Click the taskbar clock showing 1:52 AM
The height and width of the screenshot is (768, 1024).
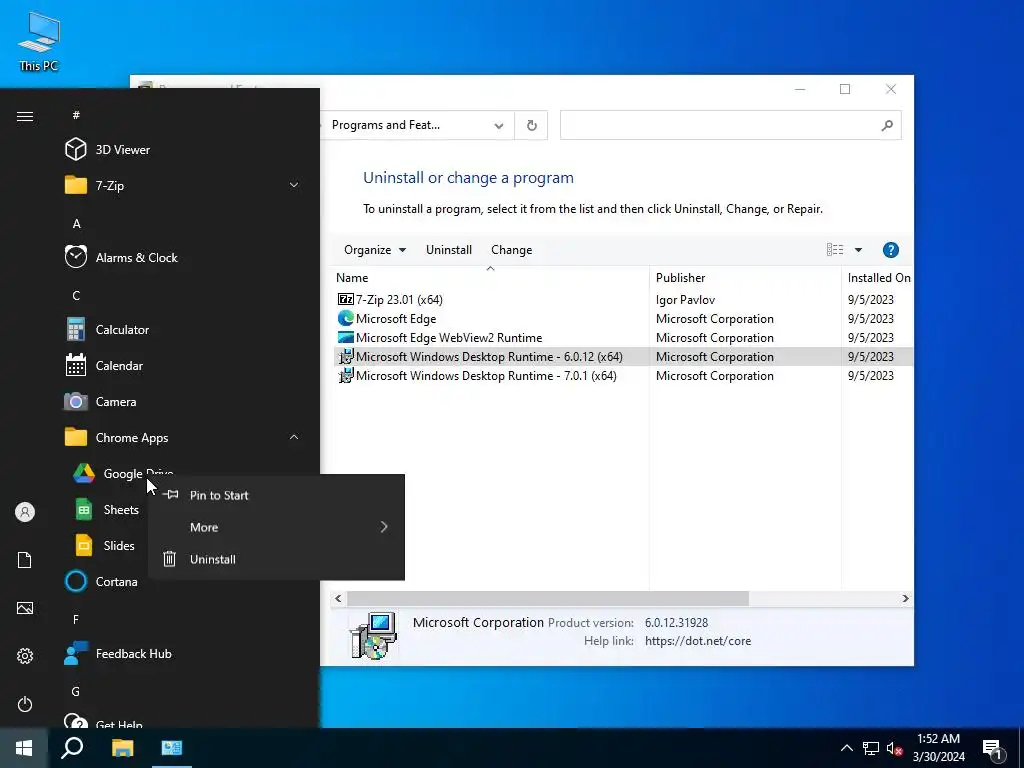tap(938, 748)
